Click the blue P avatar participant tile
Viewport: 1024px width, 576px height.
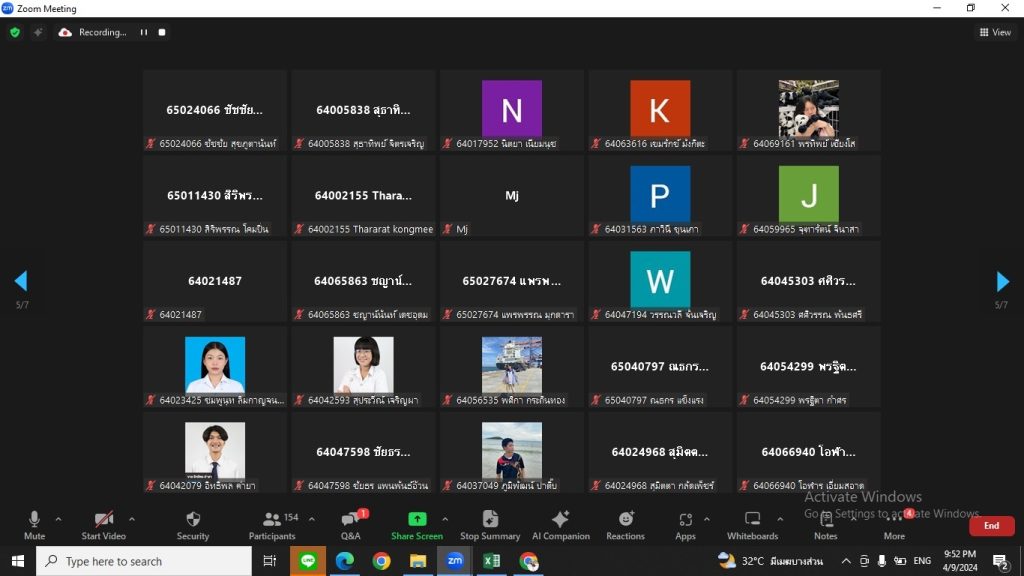point(660,195)
